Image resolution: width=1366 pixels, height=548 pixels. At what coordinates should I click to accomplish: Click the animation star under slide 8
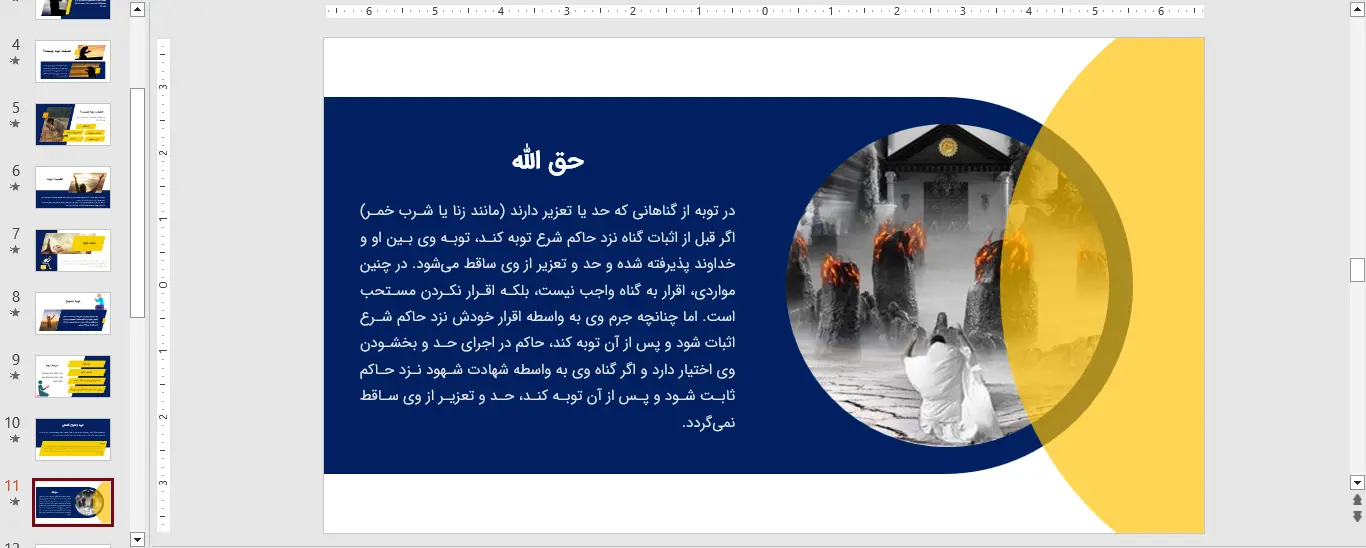(x=14, y=313)
